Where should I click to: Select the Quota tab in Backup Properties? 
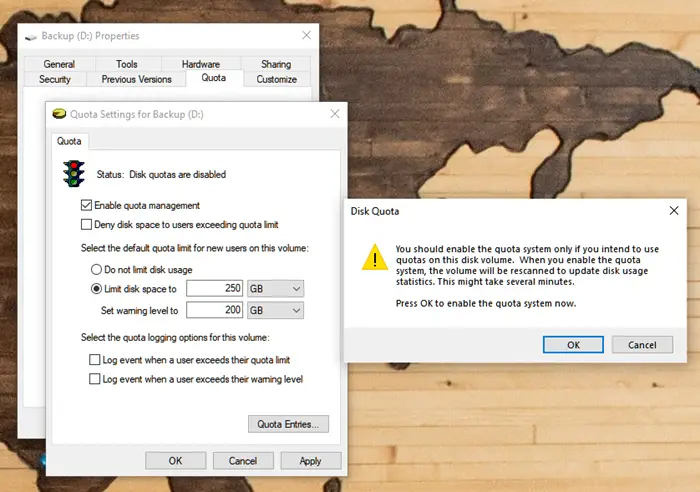click(x=214, y=78)
